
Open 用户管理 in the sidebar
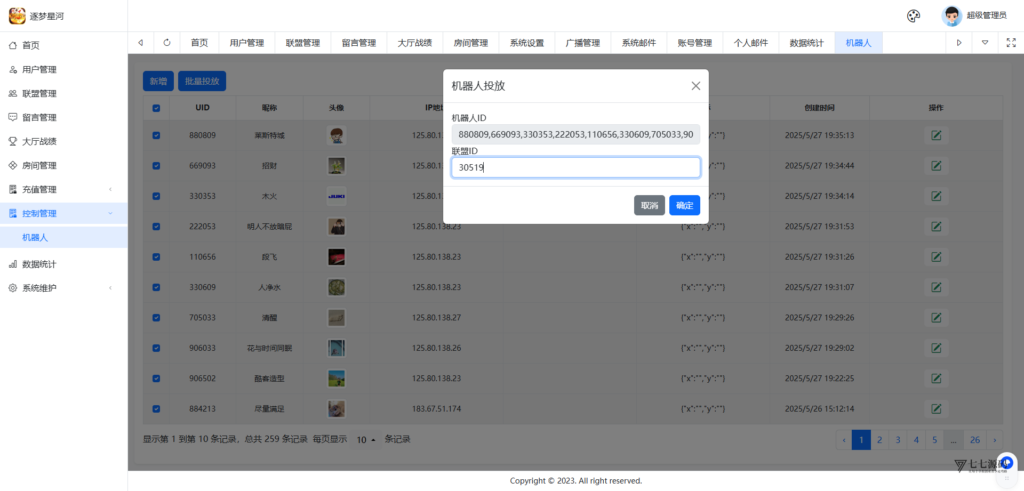pos(63,69)
